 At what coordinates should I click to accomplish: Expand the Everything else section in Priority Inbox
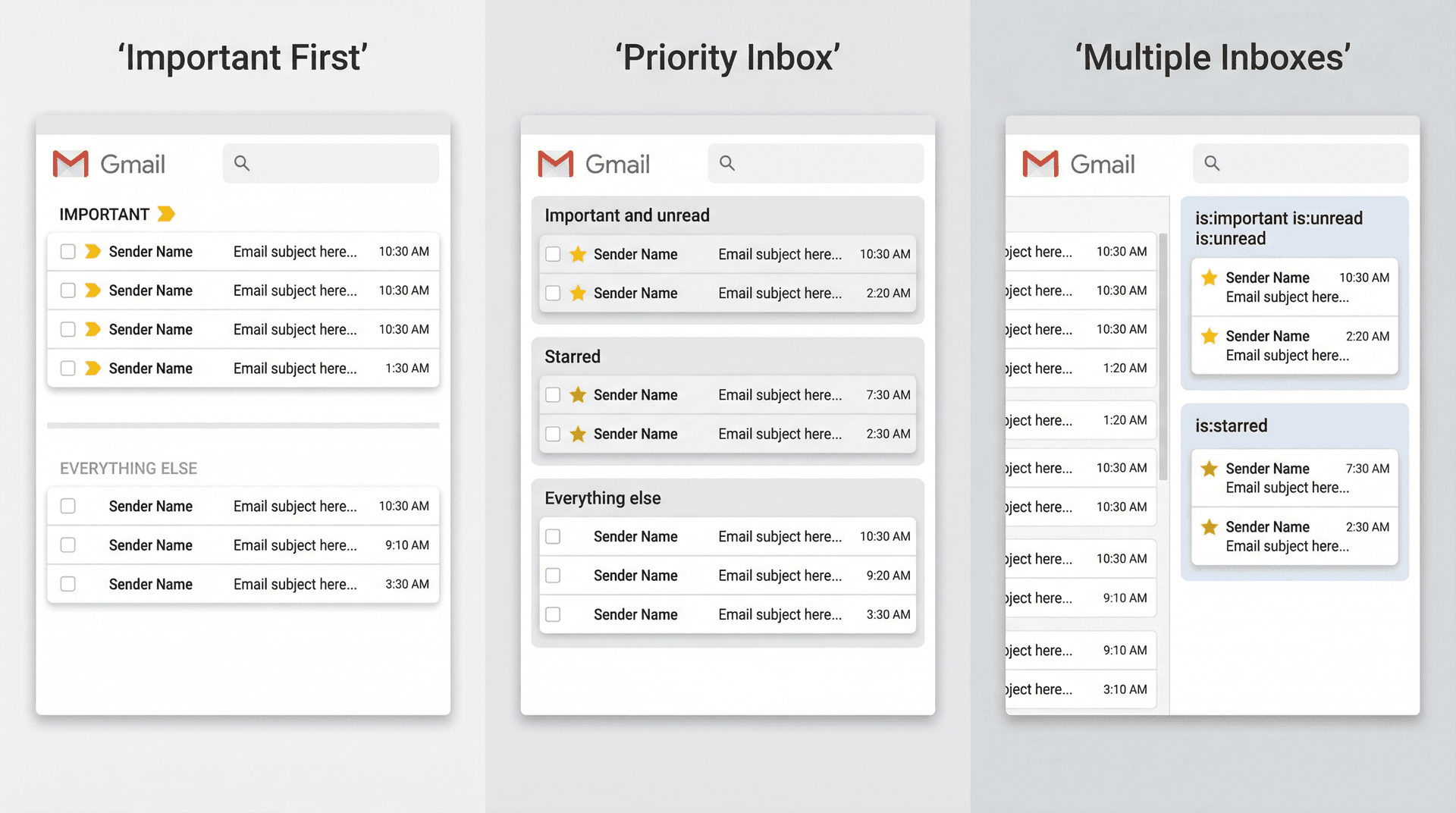pyautogui.click(x=601, y=498)
